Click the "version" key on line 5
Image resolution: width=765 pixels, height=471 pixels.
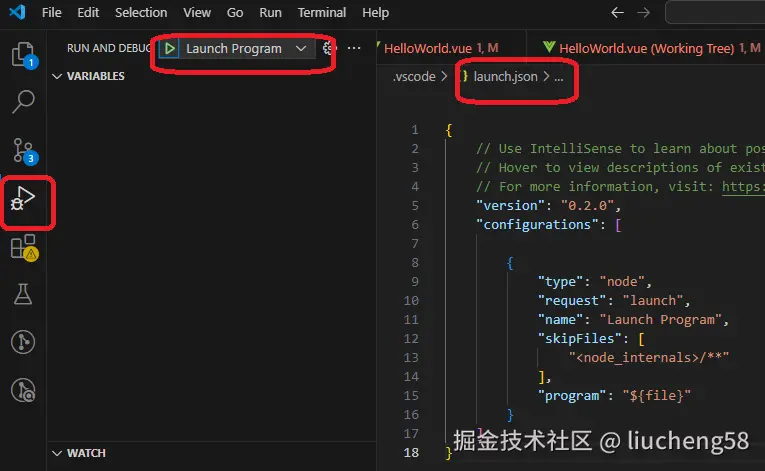(x=510, y=205)
